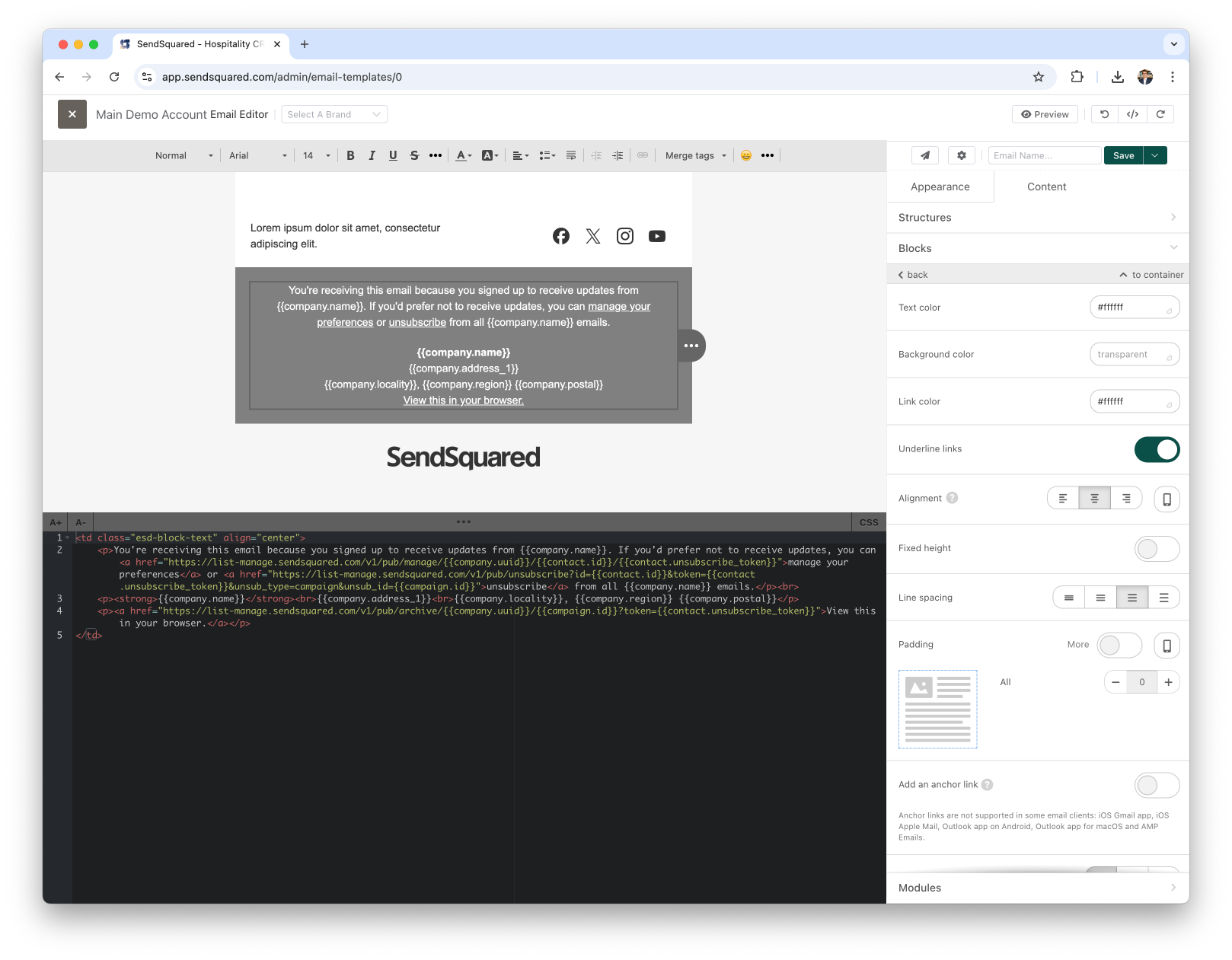This screenshot has height=960, width=1232.
Task: Open the Merge tags dropdown
Action: (696, 155)
